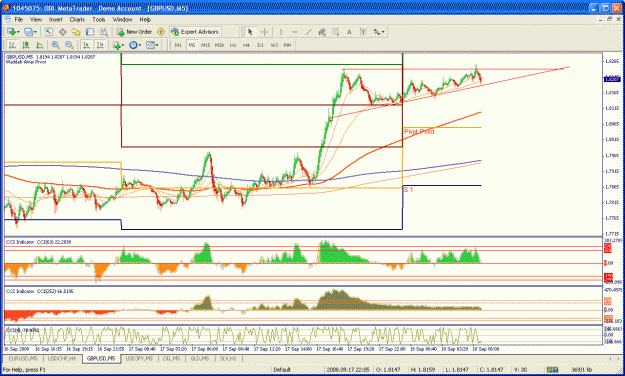Viewport: 625px width, 376px height.
Task: Select the Text tool (A icon)
Action: (349, 32)
